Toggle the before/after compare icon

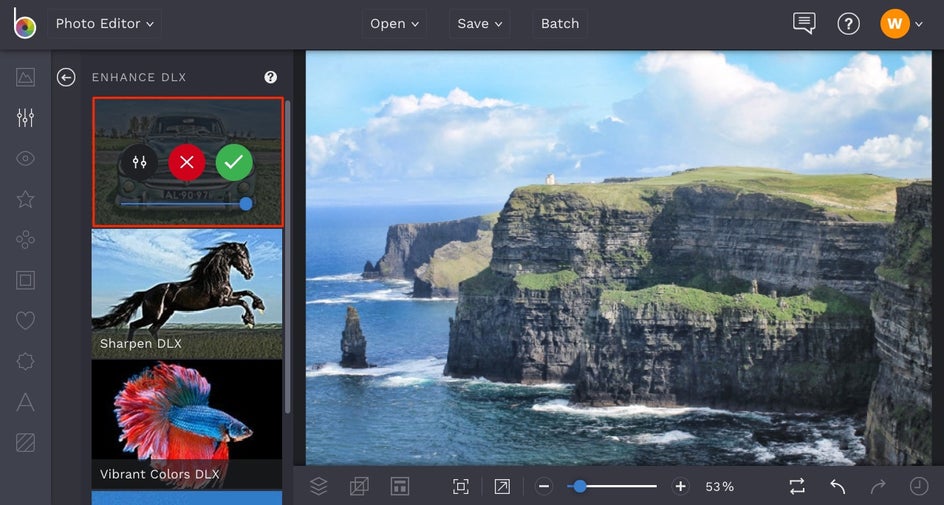coord(797,486)
